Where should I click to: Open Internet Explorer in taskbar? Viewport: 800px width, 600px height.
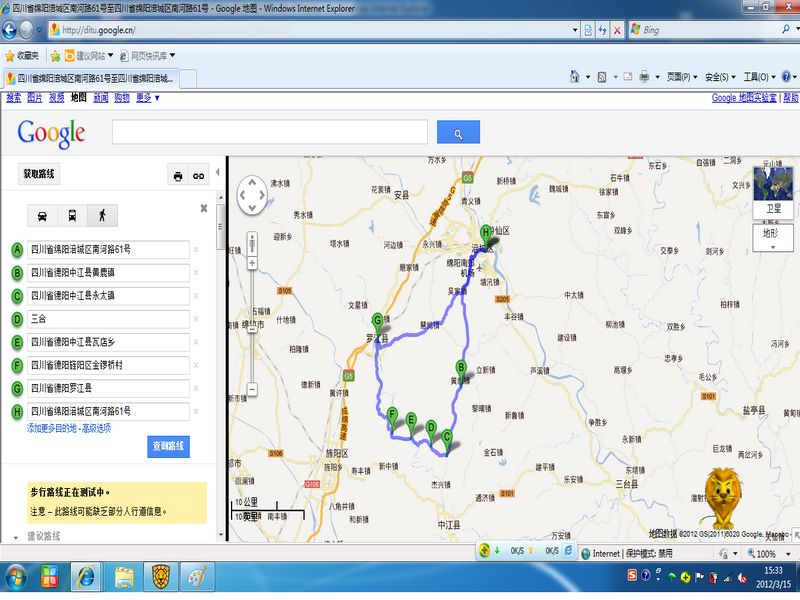click(87, 577)
